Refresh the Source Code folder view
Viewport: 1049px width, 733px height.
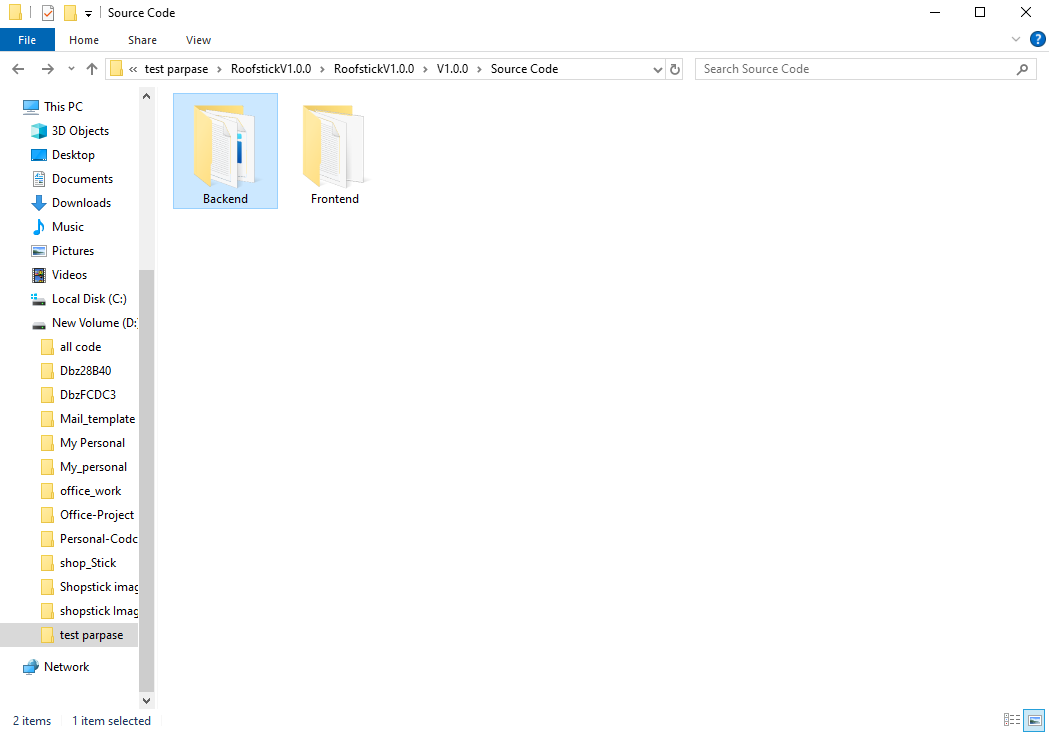point(674,69)
